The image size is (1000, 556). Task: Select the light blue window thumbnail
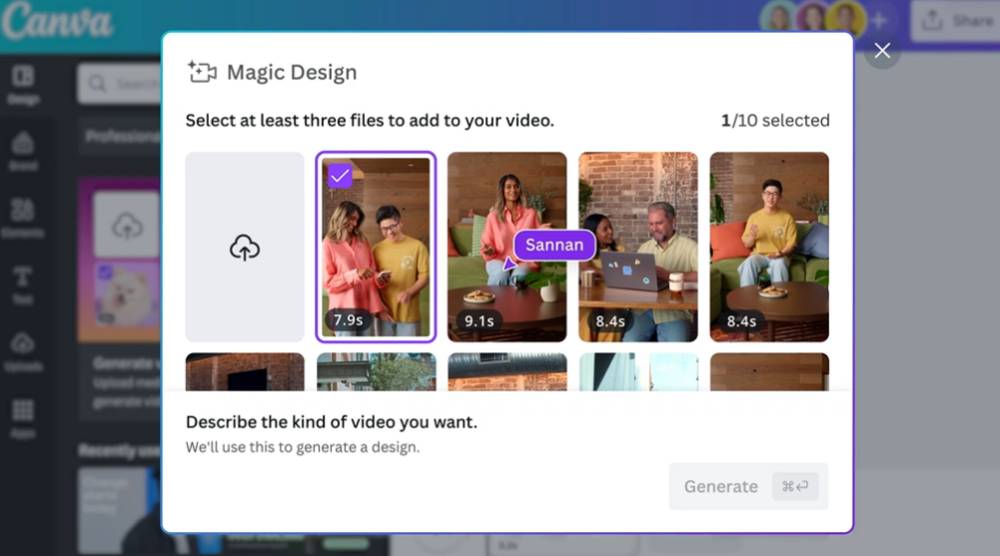[638, 372]
